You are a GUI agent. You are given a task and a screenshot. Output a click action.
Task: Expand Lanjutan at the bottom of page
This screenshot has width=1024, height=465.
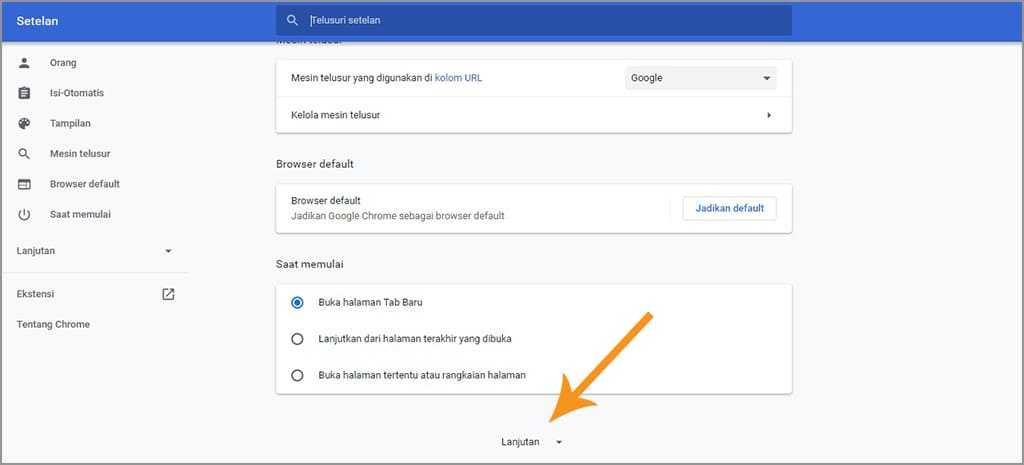tap(532, 442)
